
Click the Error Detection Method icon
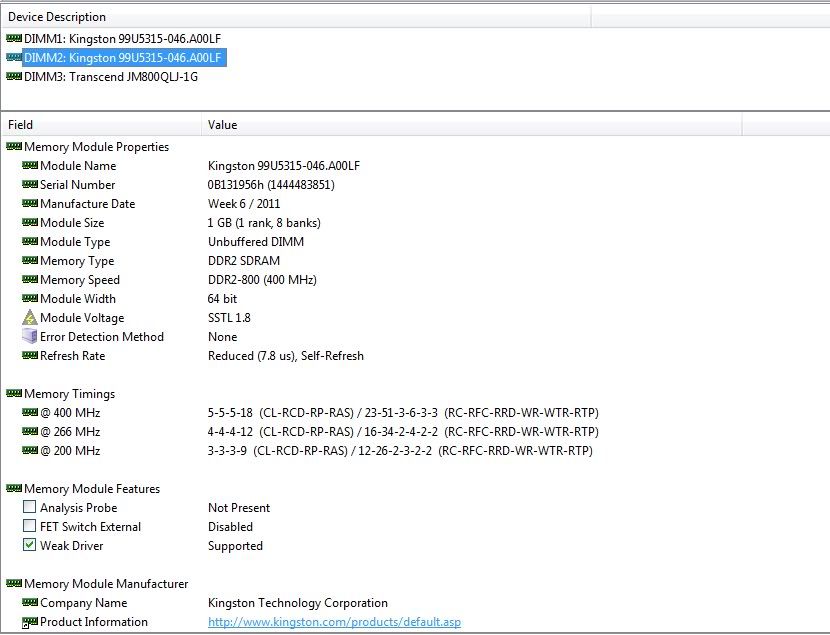(x=30, y=336)
